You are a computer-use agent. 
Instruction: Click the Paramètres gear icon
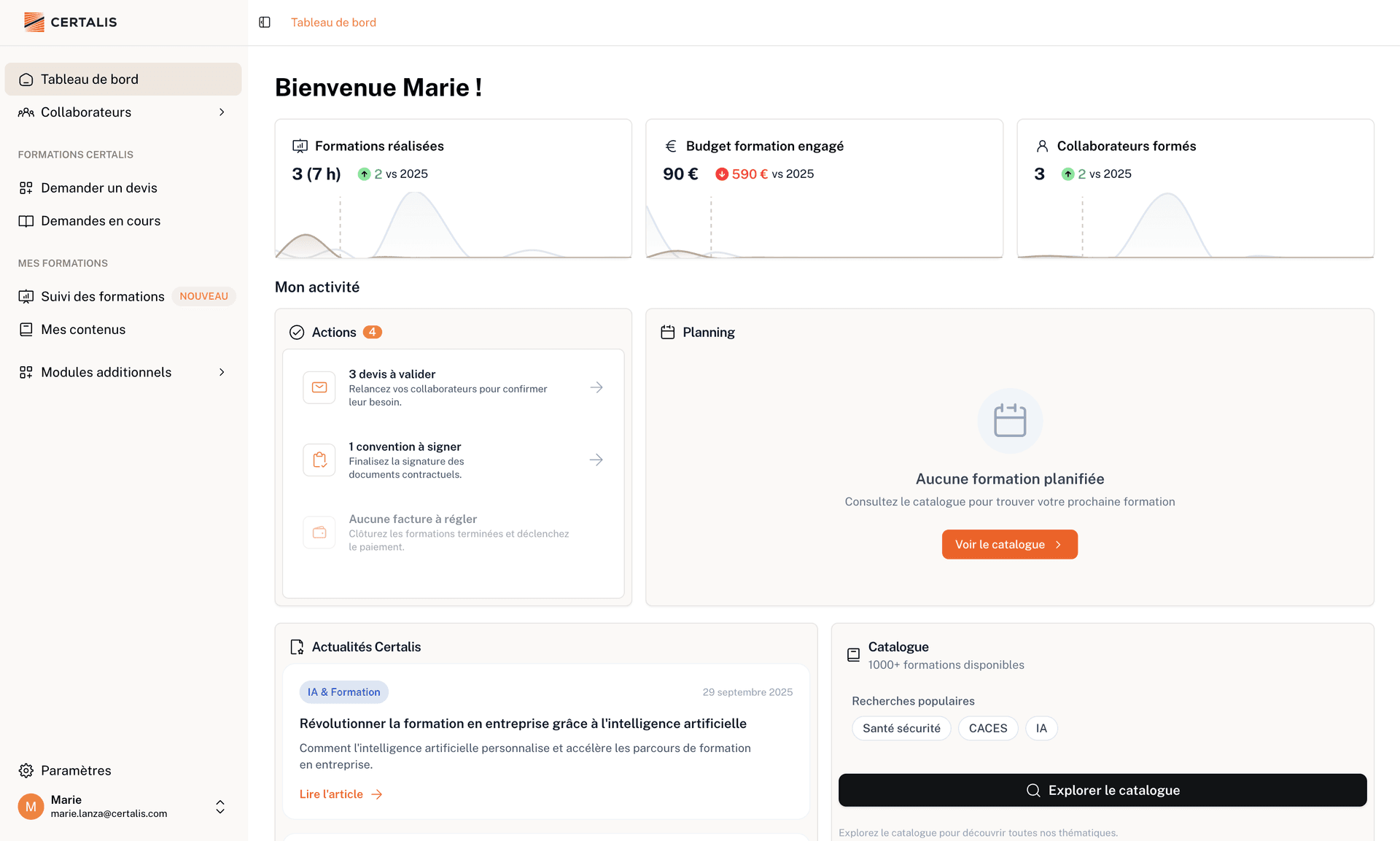tap(26, 770)
